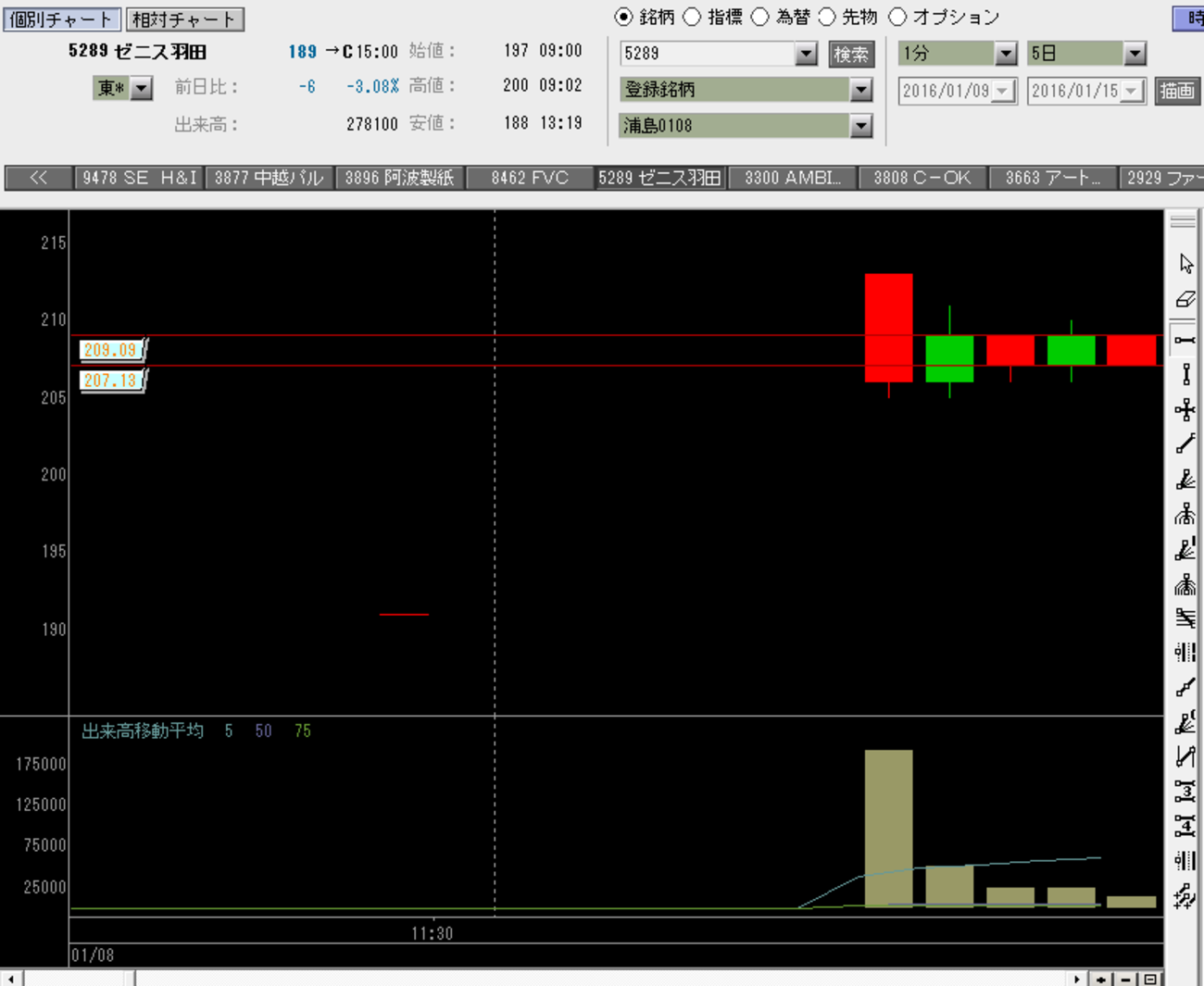Image resolution: width=1204 pixels, height=986 pixels.
Task: Open the 3663 アート stock tab
Action: (1053, 178)
